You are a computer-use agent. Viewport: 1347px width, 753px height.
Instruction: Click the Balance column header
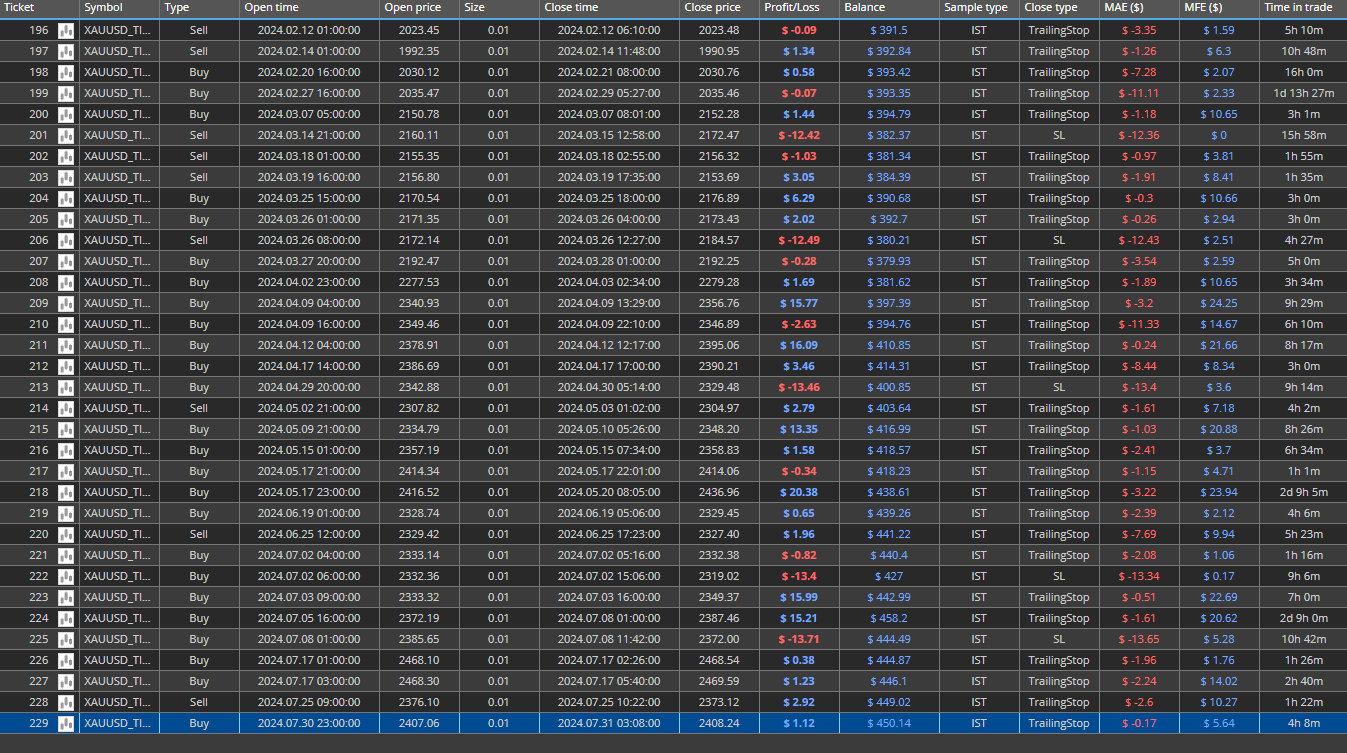[890, 8]
